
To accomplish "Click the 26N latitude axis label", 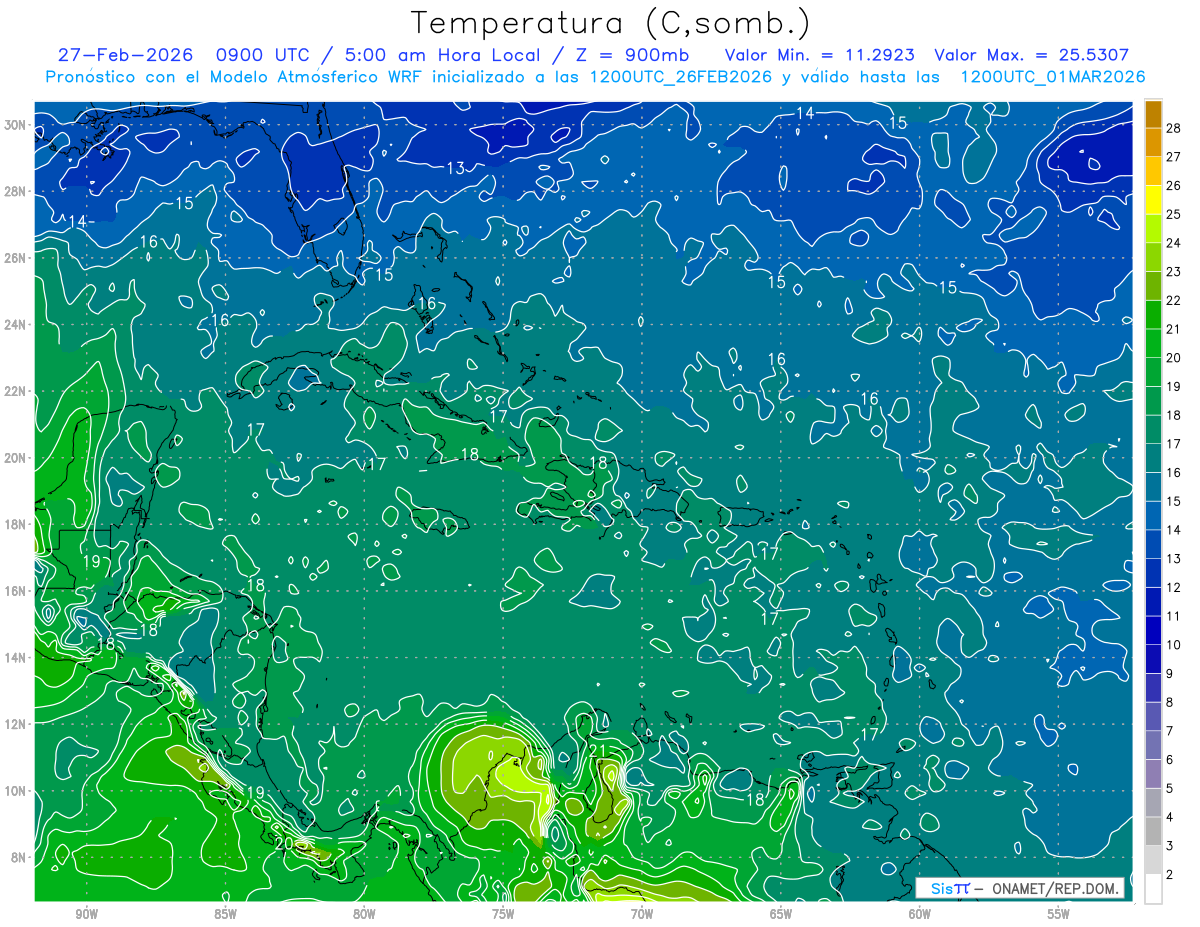I will coord(15,258).
